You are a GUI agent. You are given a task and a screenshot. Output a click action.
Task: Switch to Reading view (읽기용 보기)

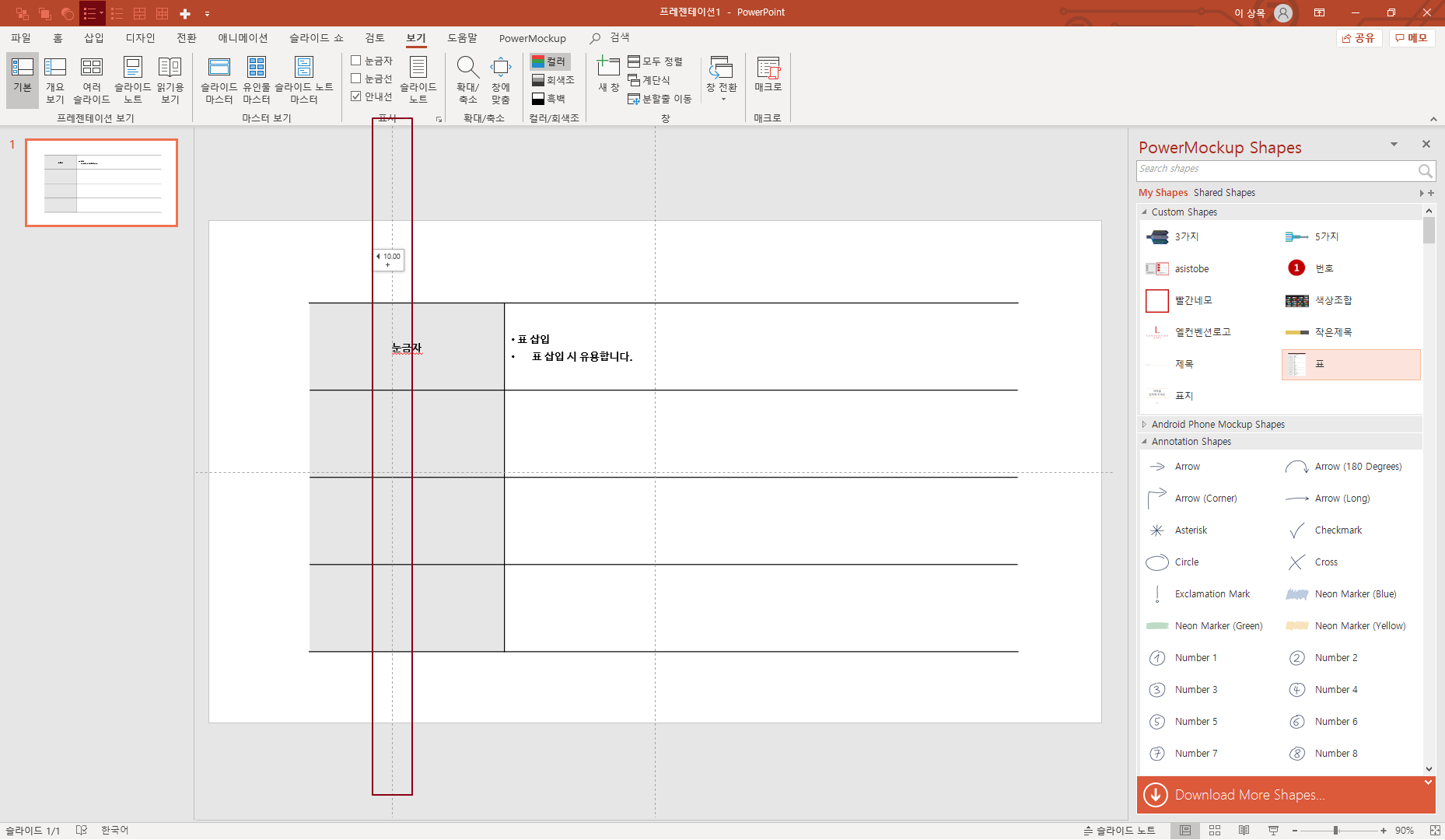point(170,79)
